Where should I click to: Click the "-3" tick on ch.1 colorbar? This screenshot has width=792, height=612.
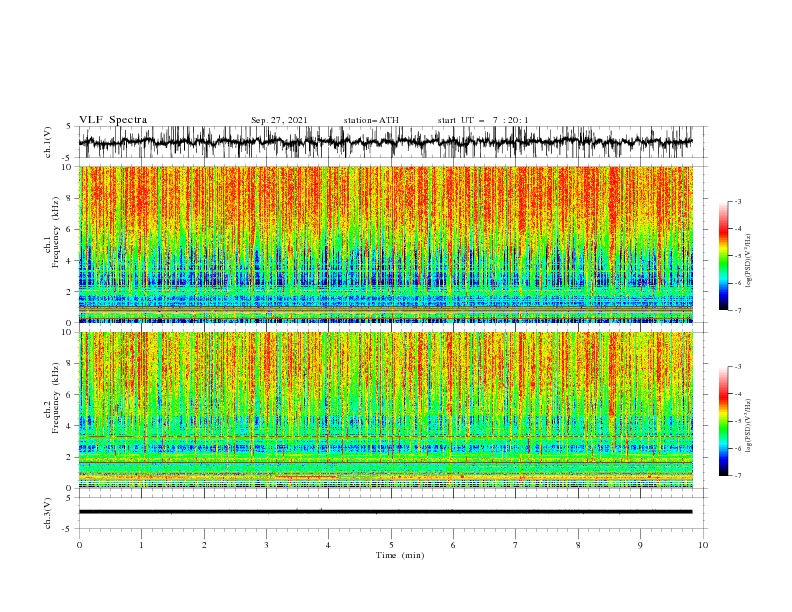[738, 201]
